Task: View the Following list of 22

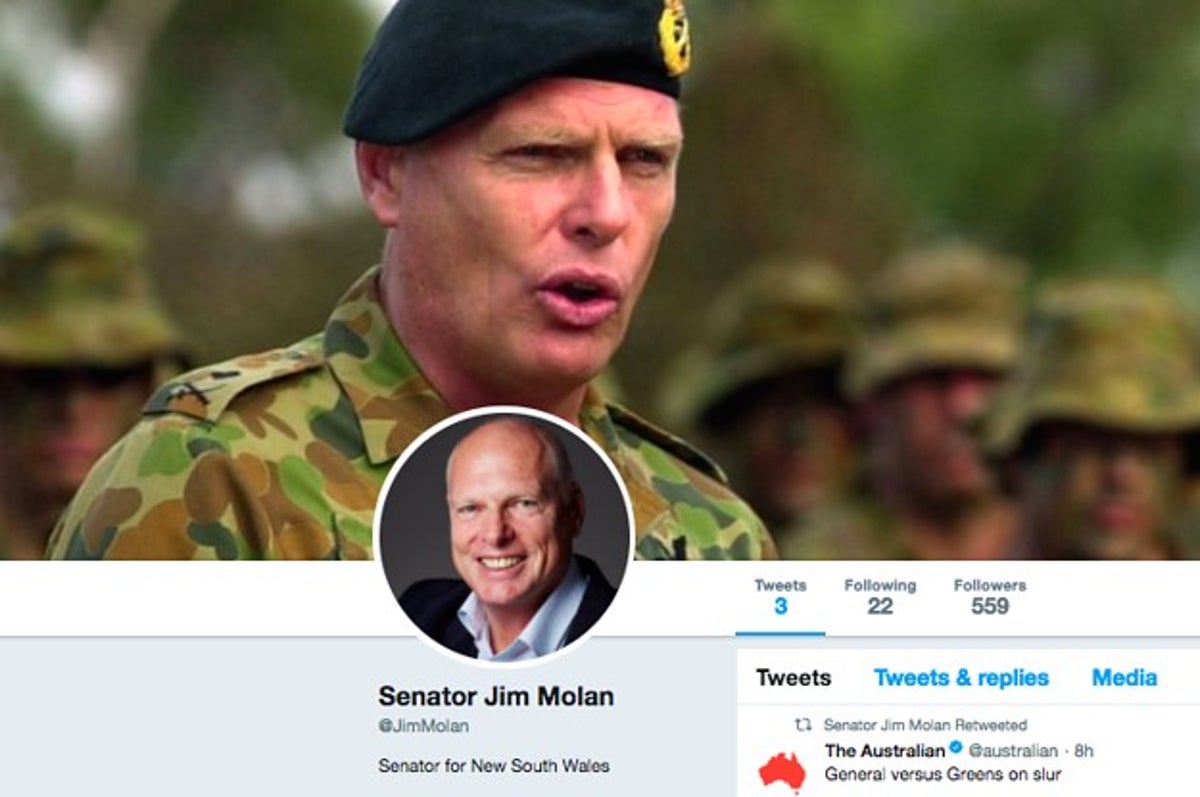Action: click(880, 597)
